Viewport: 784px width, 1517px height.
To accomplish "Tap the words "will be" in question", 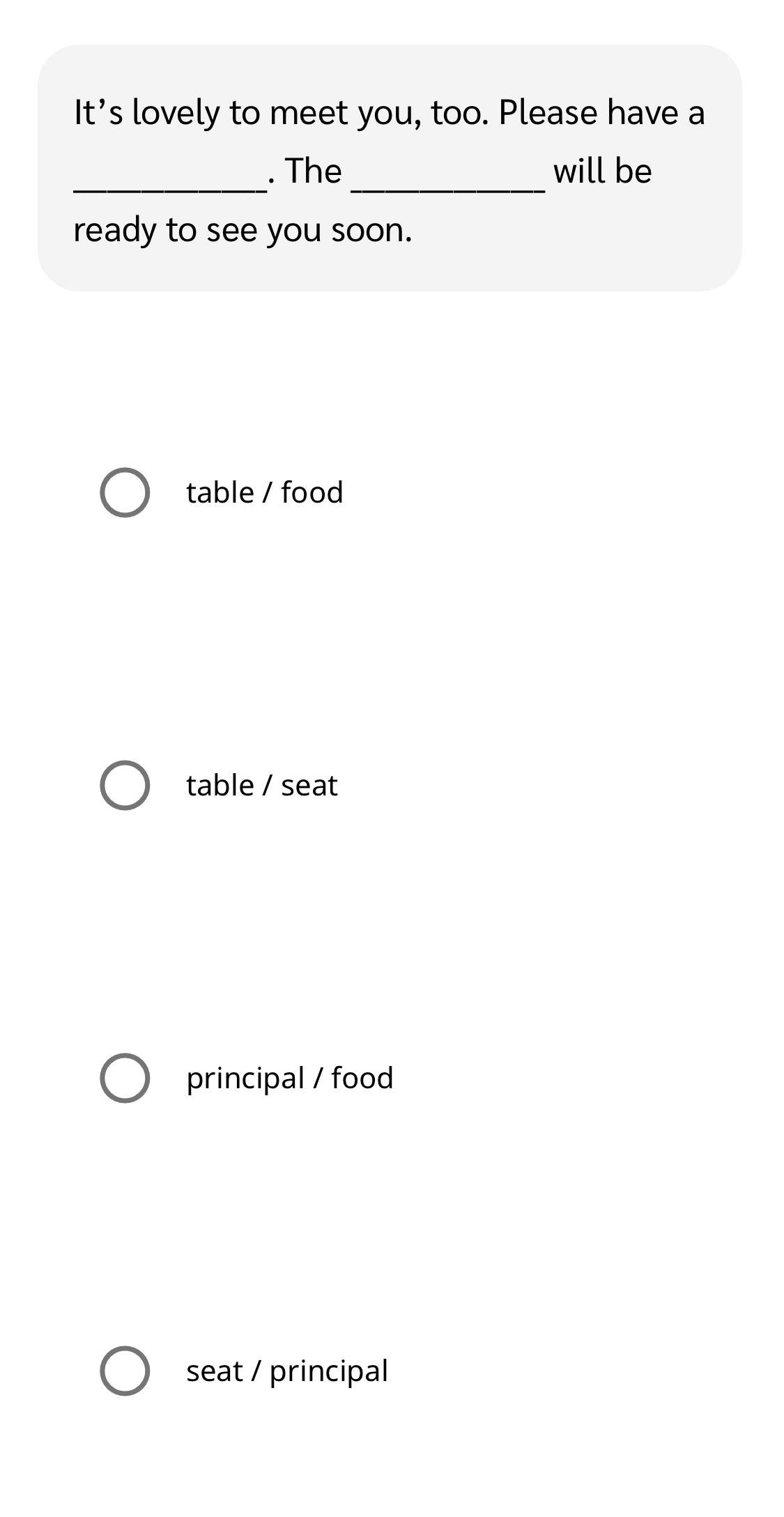I will point(602,171).
